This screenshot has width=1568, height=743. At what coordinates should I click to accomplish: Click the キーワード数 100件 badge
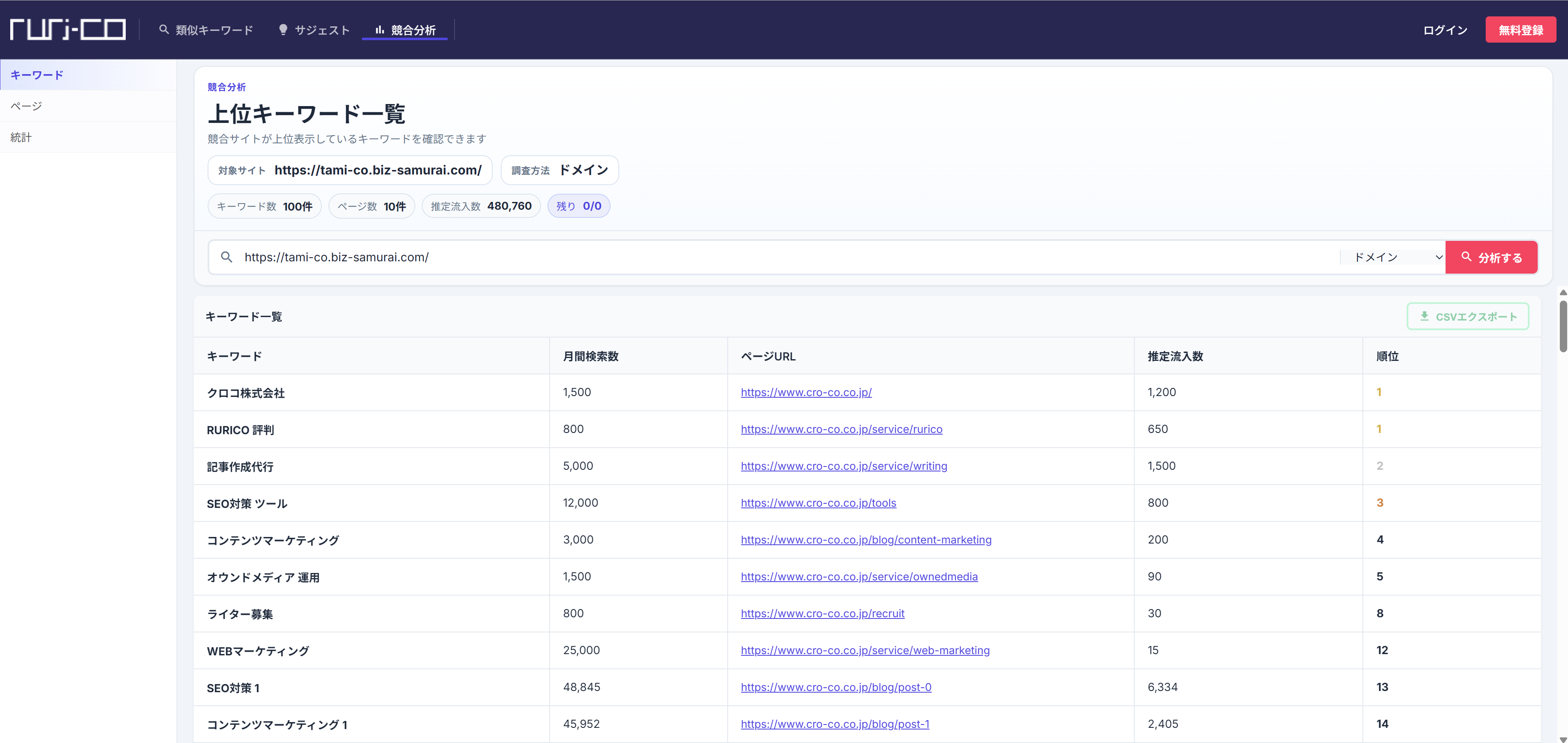(x=265, y=206)
